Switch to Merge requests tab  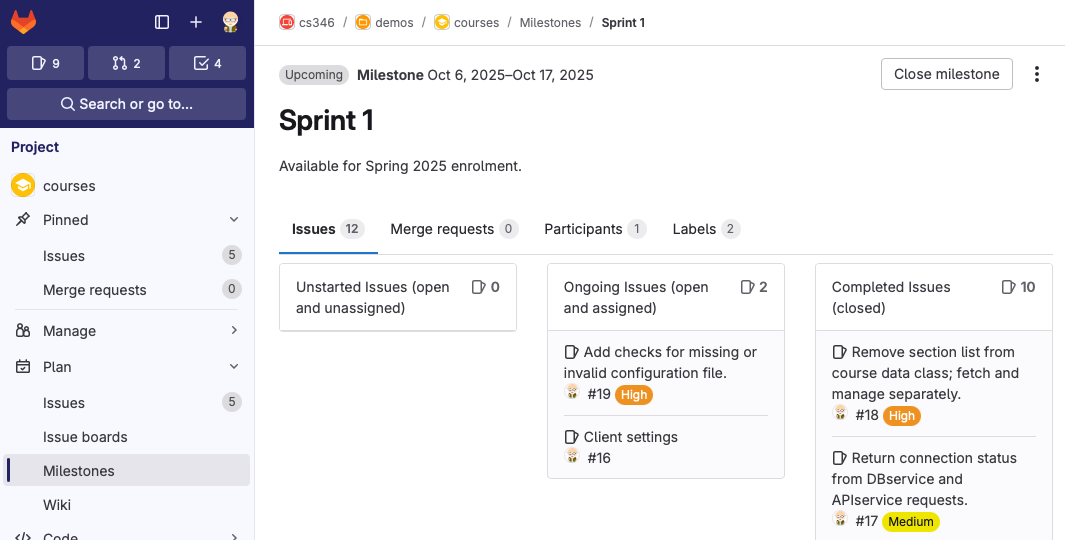pyautogui.click(x=453, y=229)
